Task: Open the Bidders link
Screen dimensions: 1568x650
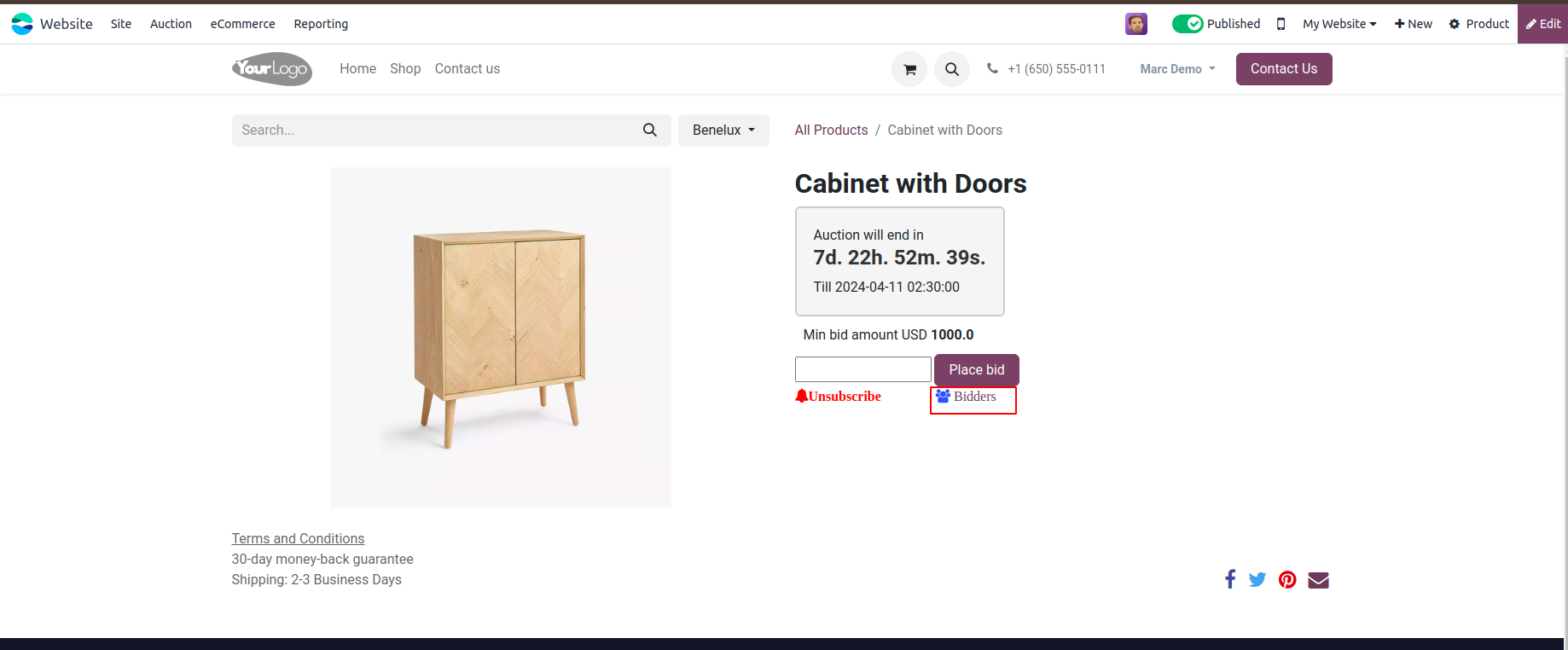Action: coord(967,397)
